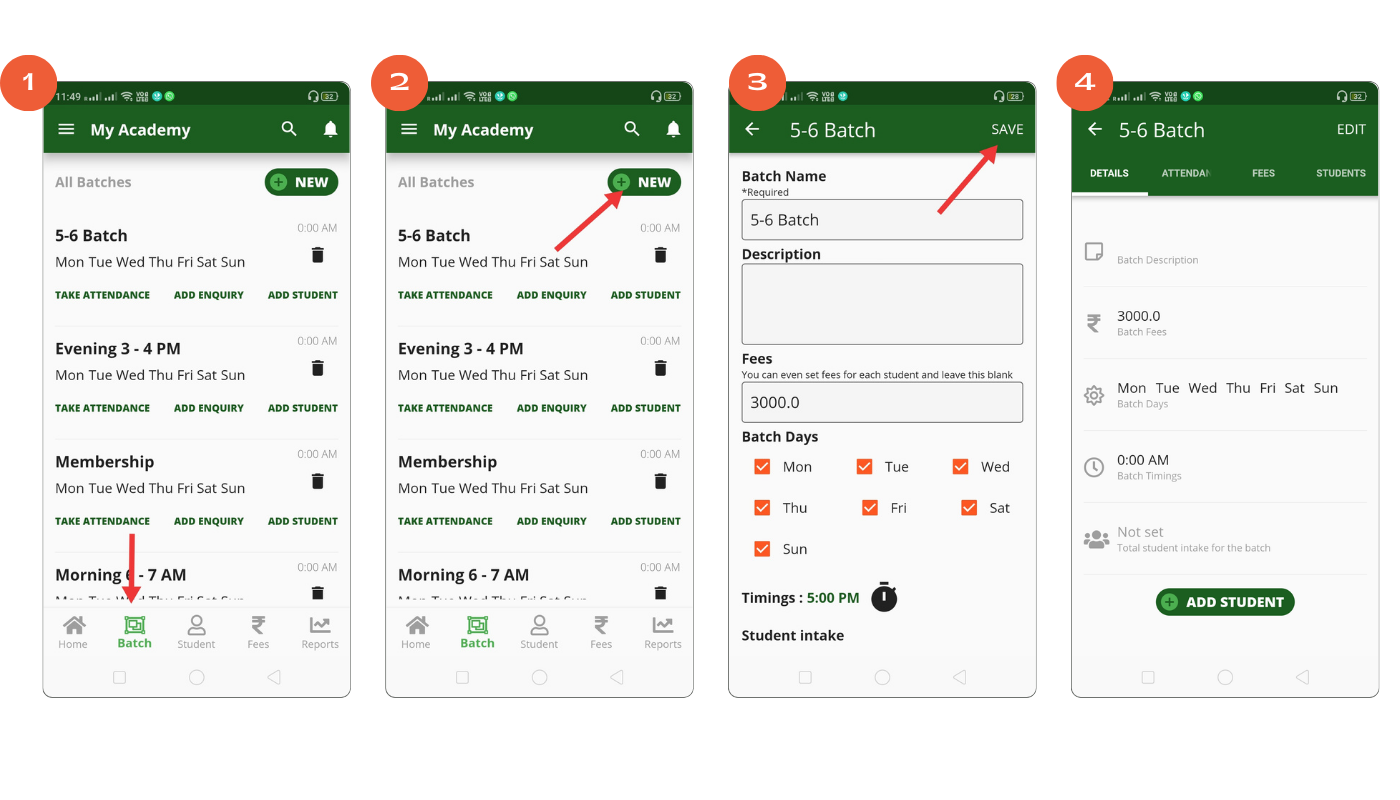
Task: Uncheck Tue batch day
Action: coord(865,467)
